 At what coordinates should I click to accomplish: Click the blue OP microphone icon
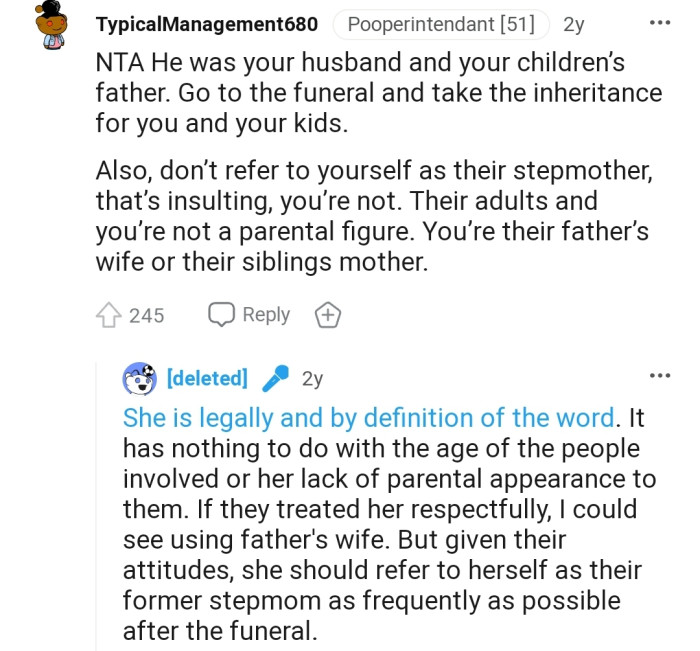click(275, 378)
